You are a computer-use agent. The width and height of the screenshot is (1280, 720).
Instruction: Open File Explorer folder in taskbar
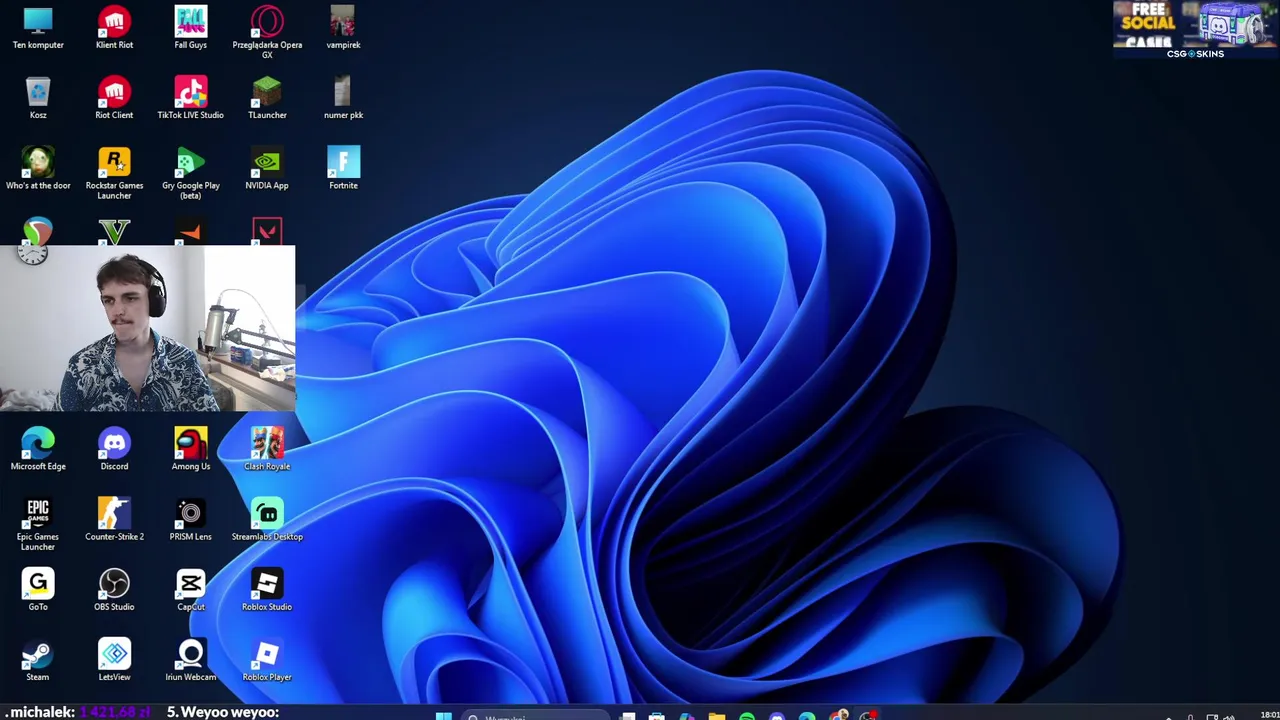717,715
